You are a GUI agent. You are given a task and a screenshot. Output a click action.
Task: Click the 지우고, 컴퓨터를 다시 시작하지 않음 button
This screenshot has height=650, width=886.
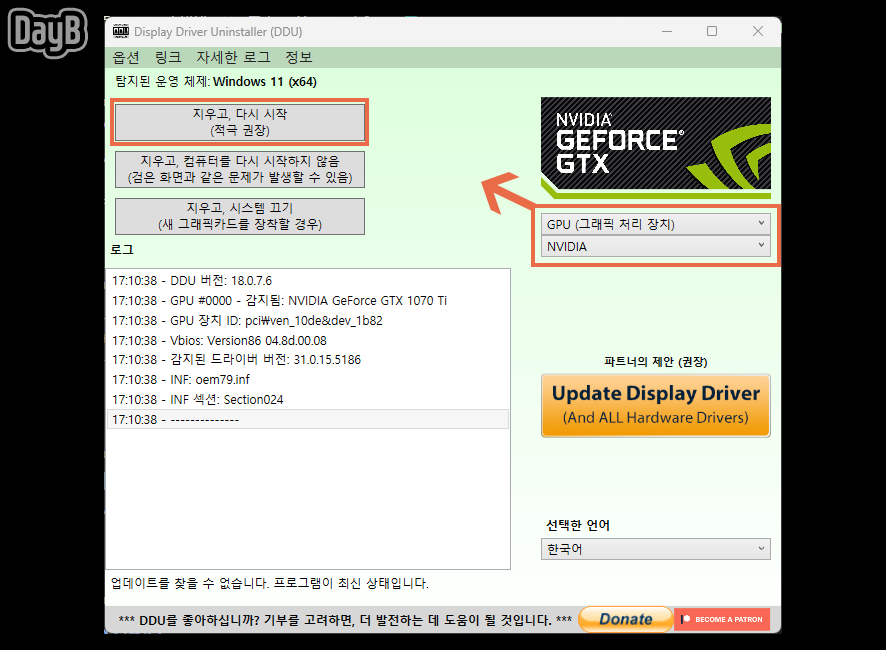click(x=239, y=170)
